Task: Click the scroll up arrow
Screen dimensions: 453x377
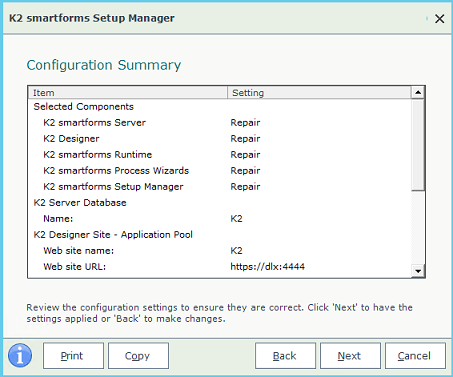Action: [418, 92]
